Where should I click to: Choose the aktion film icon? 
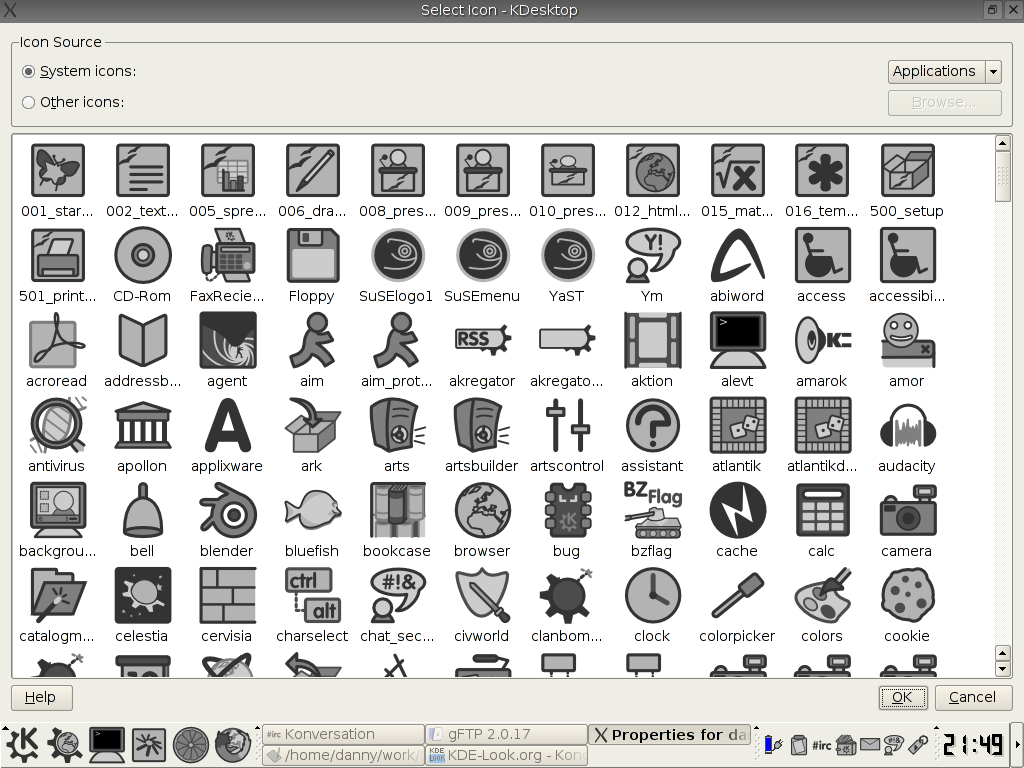652,341
